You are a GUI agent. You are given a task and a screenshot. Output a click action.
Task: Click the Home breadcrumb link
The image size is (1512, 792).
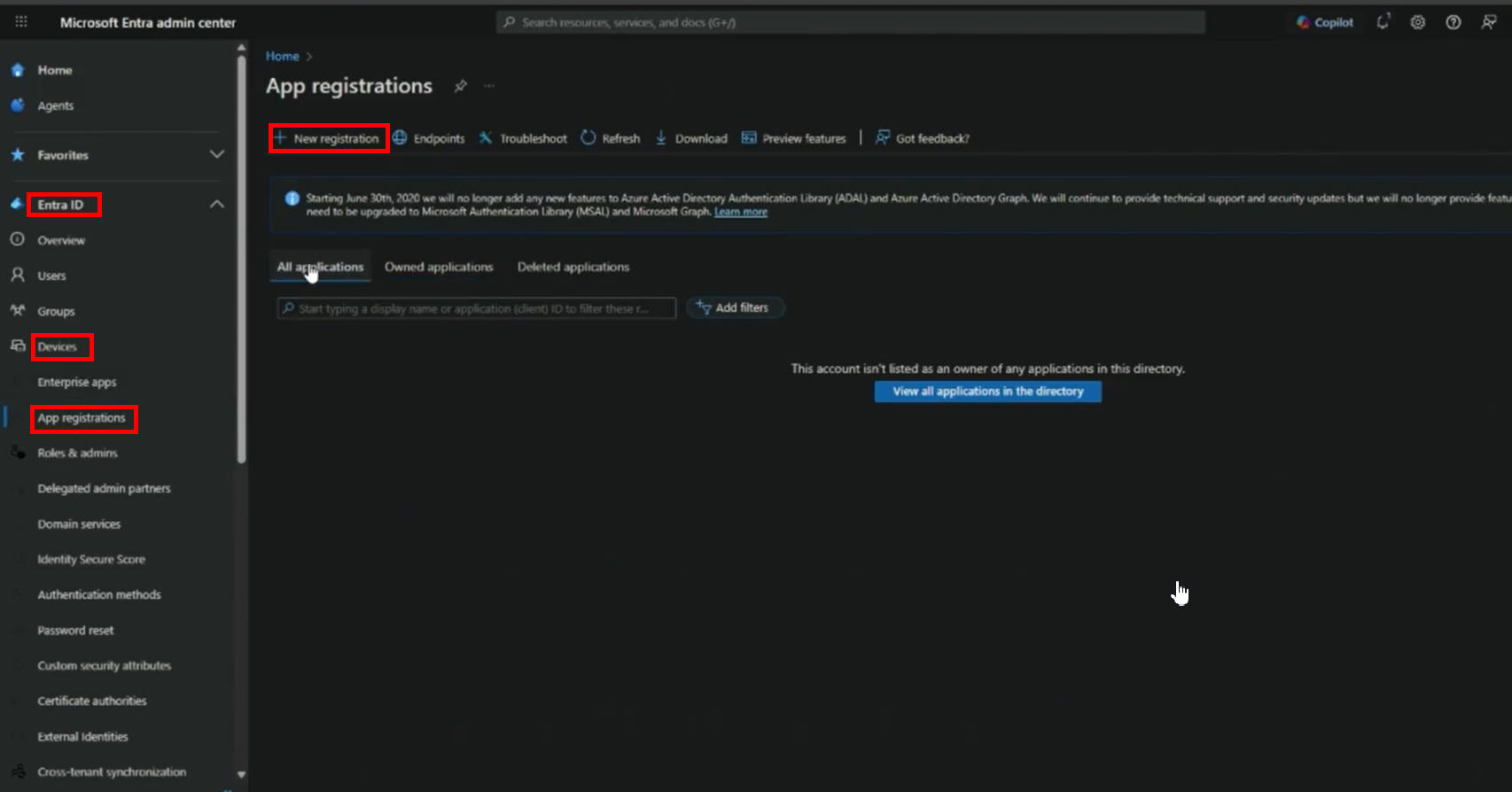pyautogui.click(x=283, y=56)
